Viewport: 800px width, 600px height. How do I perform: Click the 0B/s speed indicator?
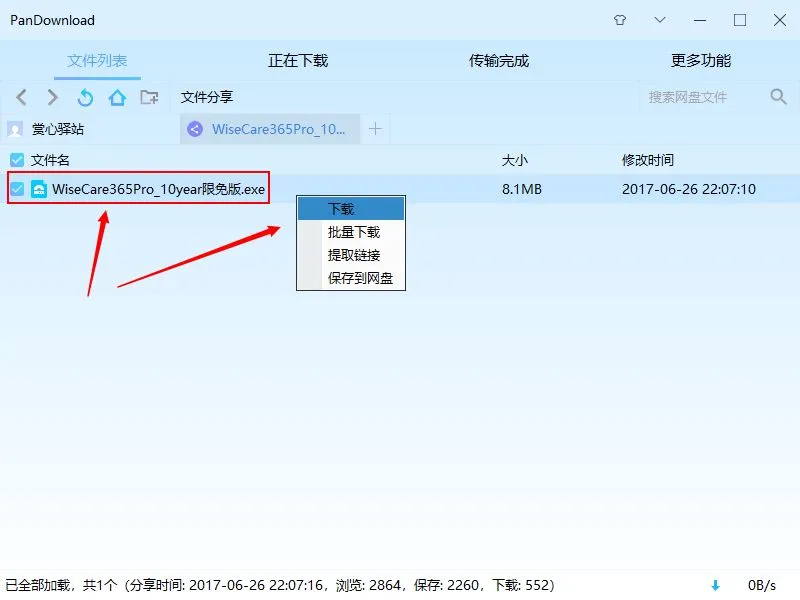(762, 585)
